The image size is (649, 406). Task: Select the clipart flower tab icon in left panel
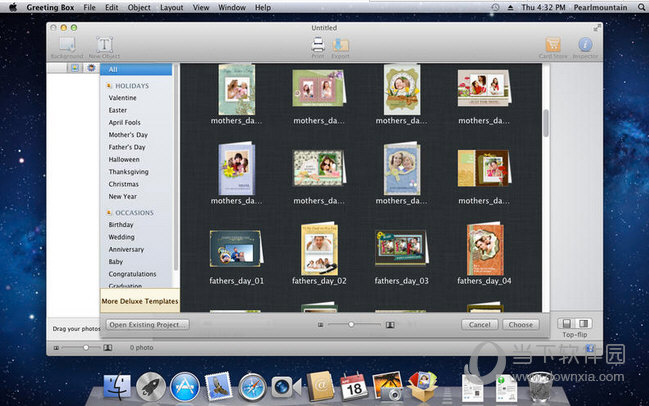[91, 68]
